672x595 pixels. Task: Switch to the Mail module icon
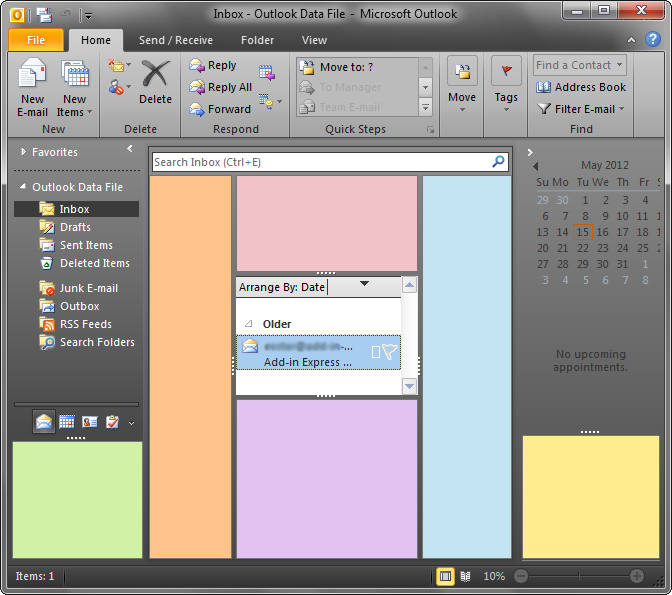click(x=44, y=422)
